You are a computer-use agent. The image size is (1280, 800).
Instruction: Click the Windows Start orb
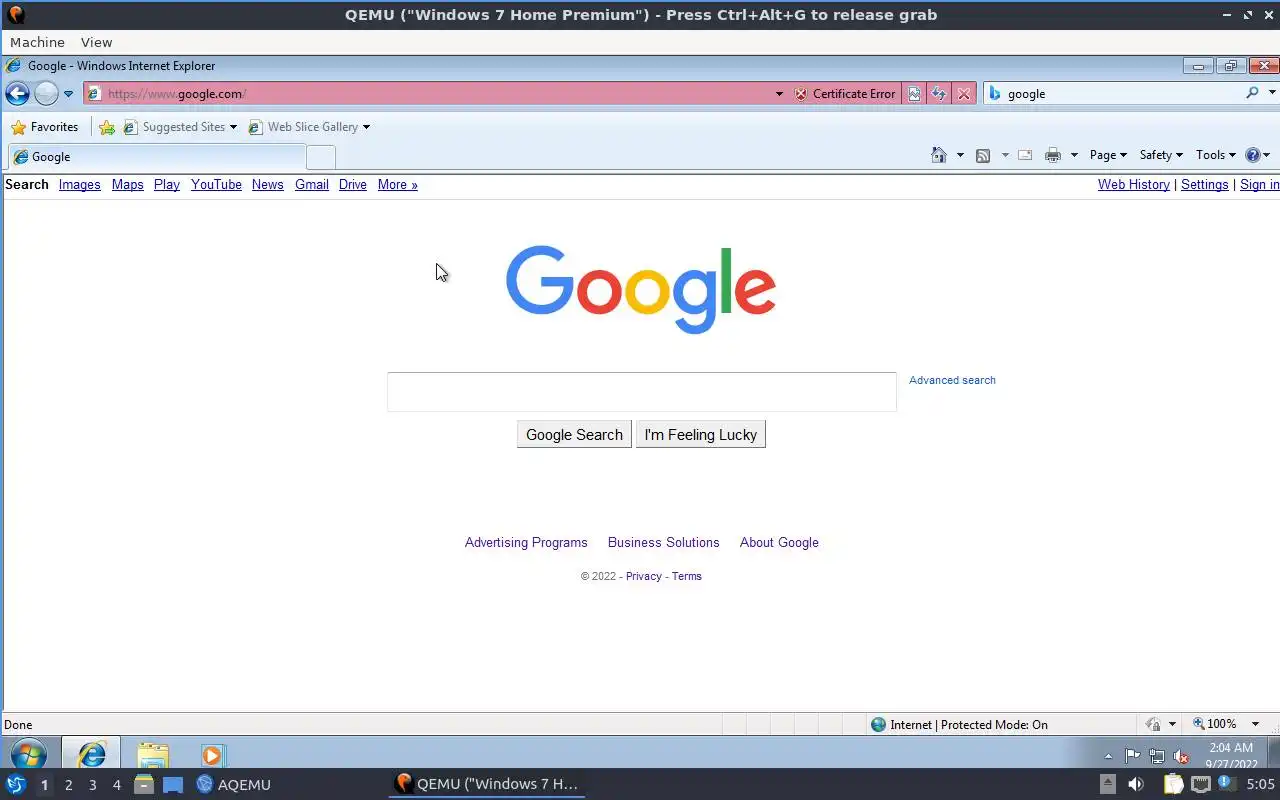[x=28, y=754]
